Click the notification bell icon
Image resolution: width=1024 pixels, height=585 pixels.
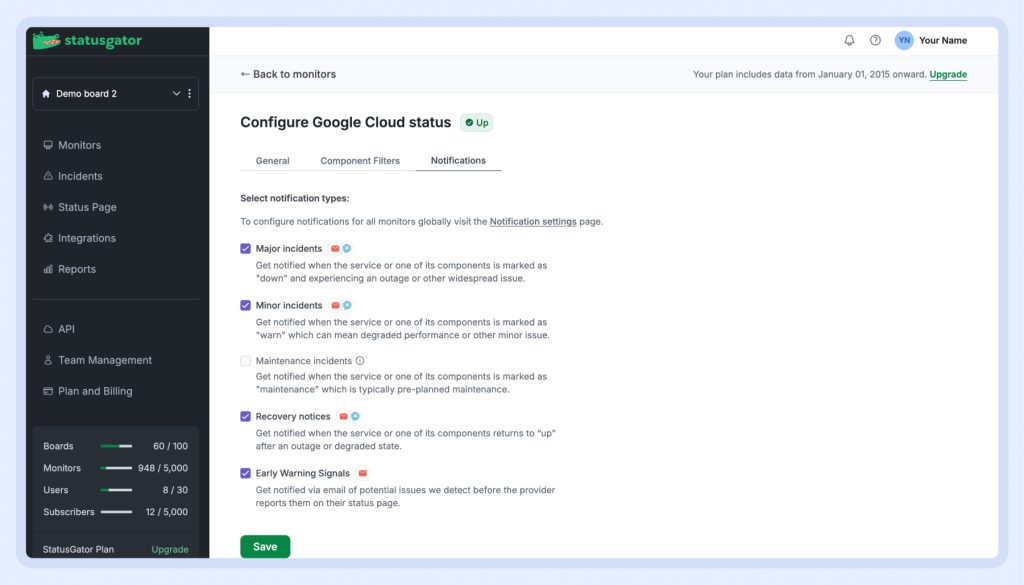849,41
